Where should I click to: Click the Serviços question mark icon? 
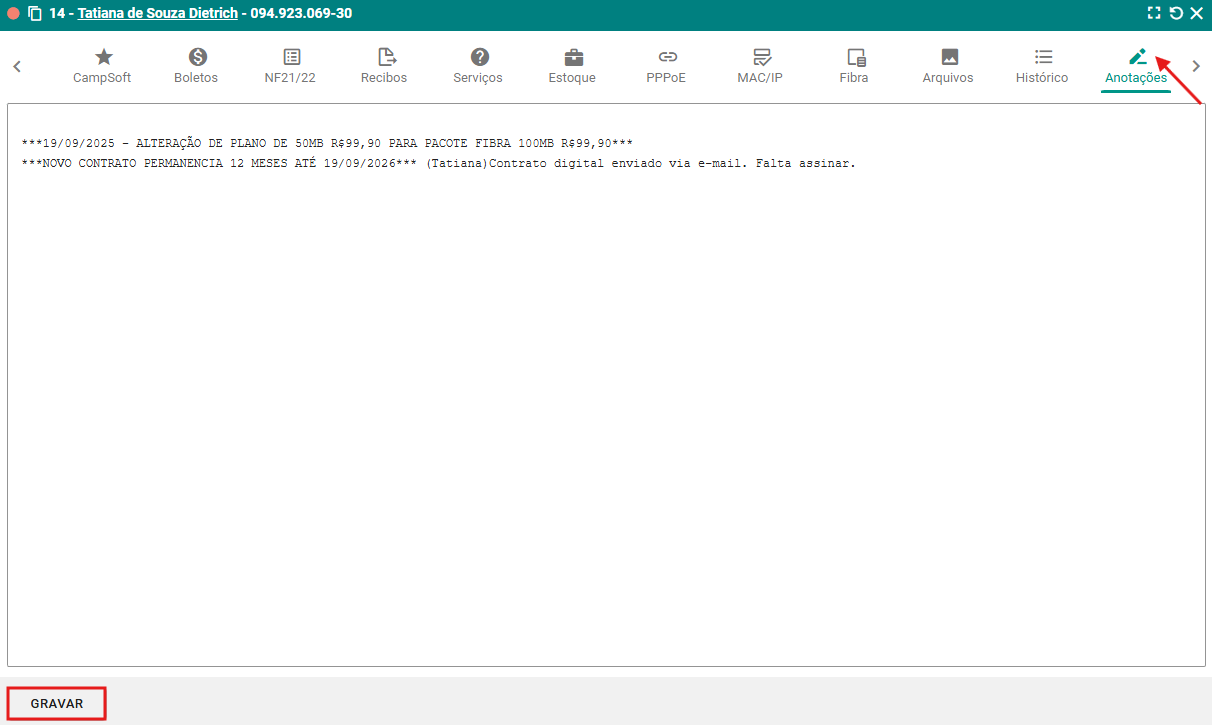click(479, 57)
